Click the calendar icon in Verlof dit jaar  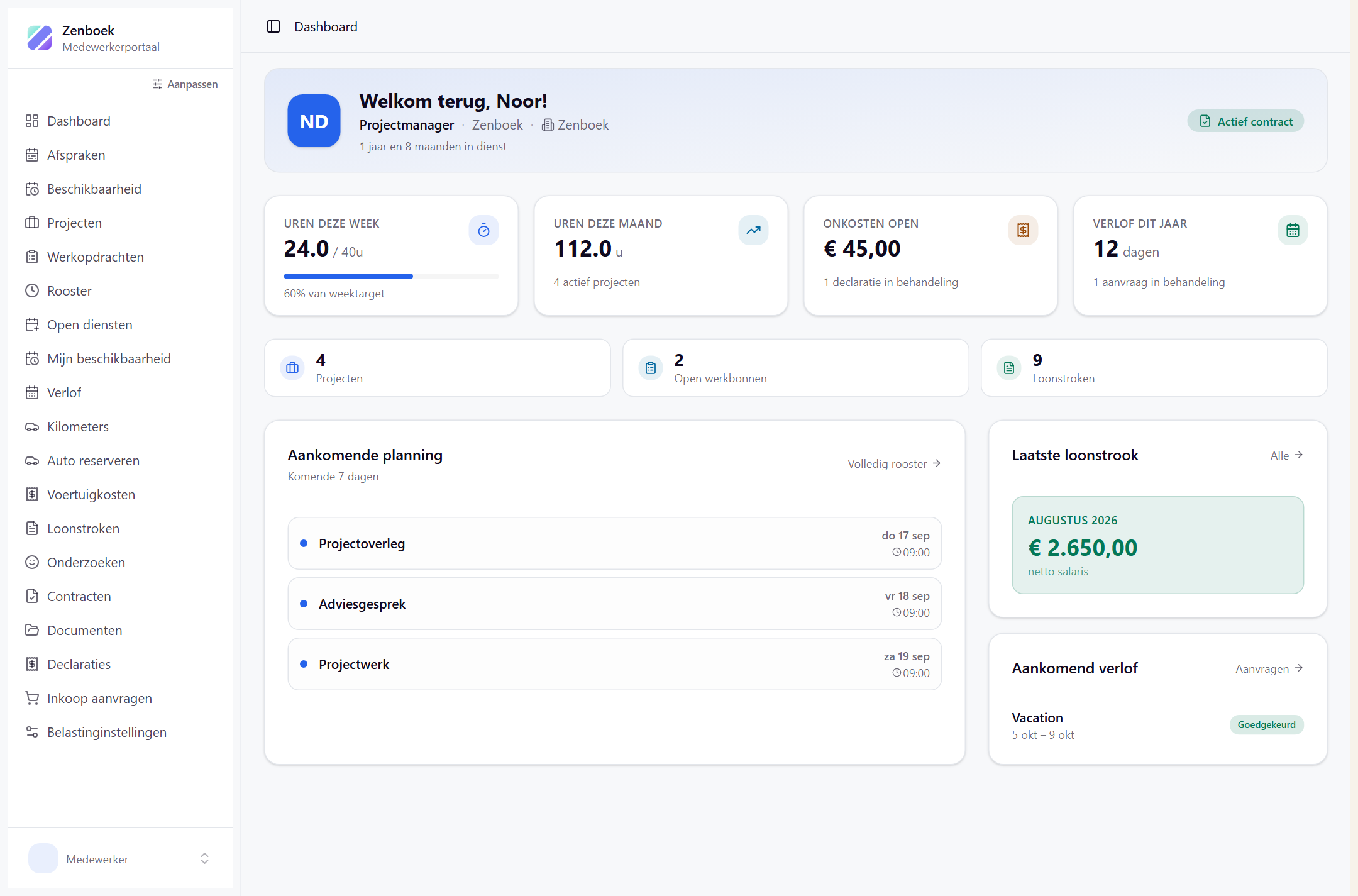click(x=1293, y=230)
